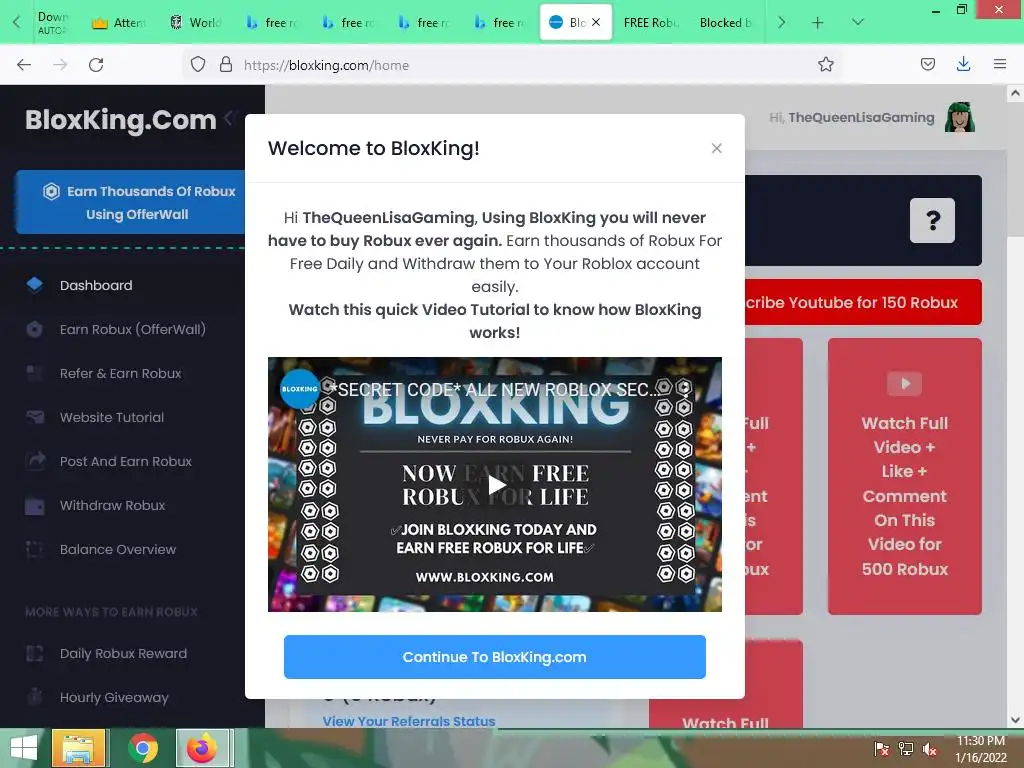Collapse sidebar with chevron beside logo
The image size is (1024, 768).
(229, 118)
